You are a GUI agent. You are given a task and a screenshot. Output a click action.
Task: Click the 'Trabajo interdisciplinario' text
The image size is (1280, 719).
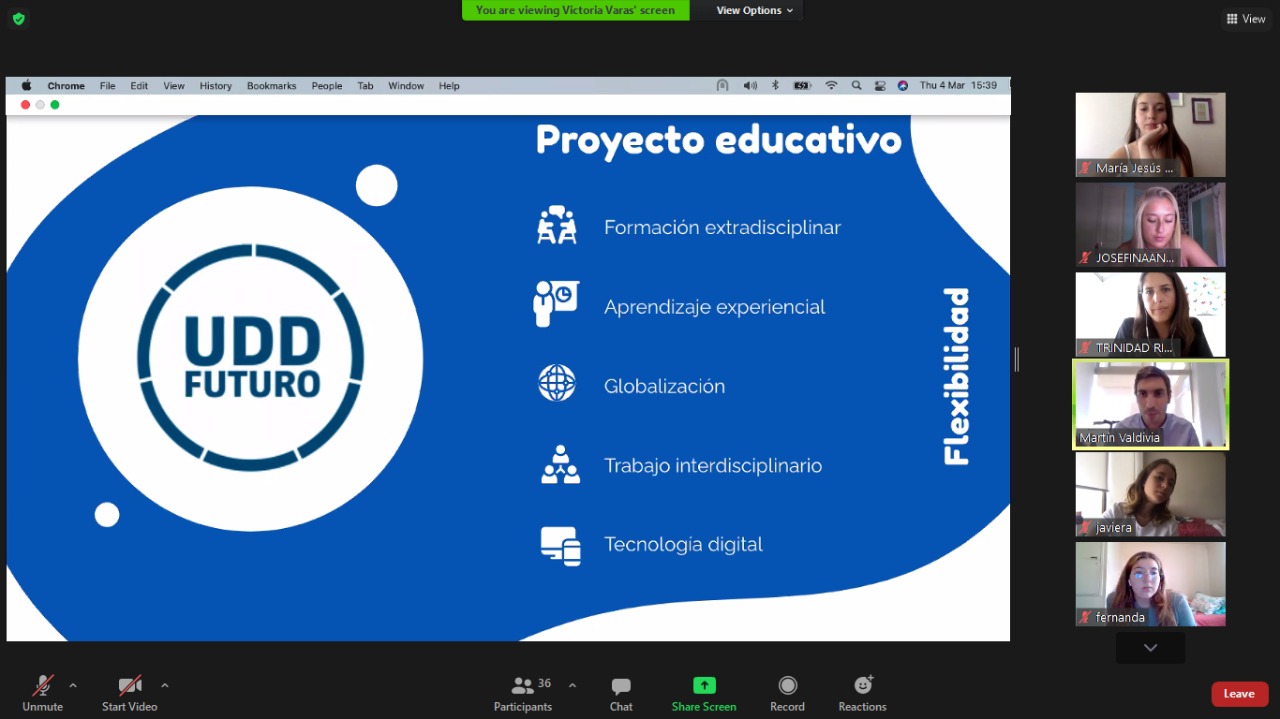coord(713,465)
